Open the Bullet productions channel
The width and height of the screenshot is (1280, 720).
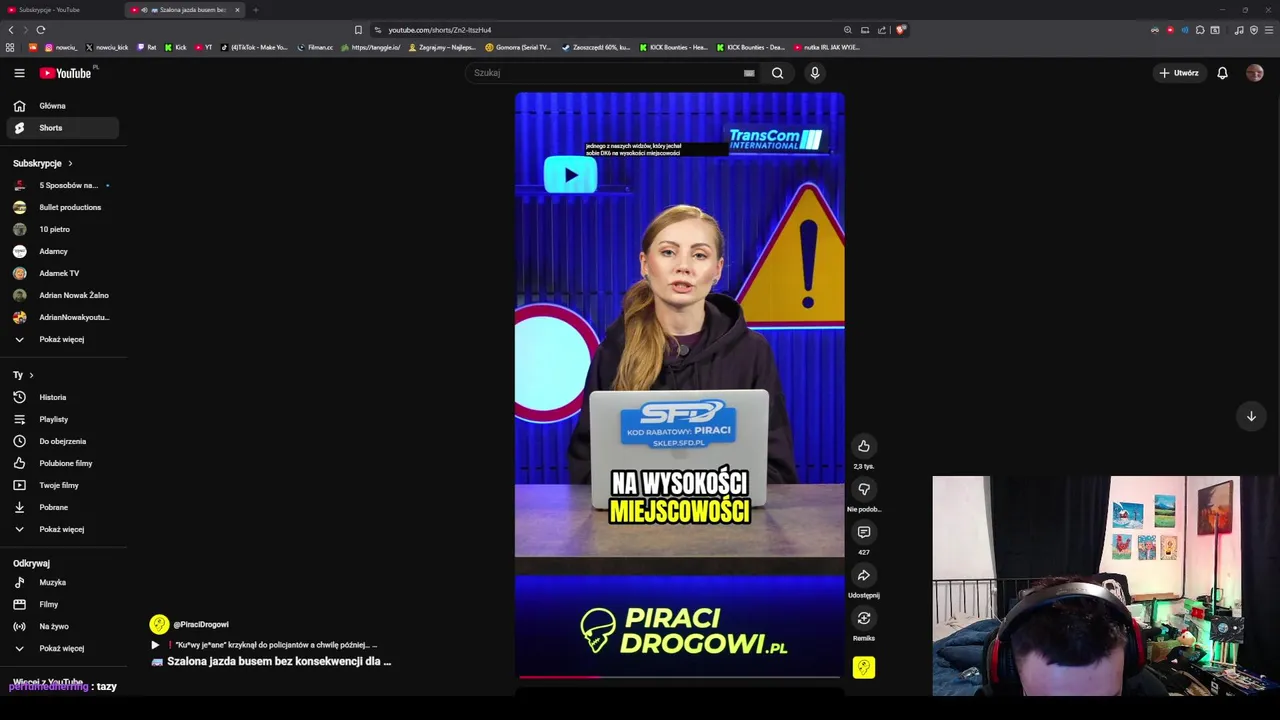point(63,207)
